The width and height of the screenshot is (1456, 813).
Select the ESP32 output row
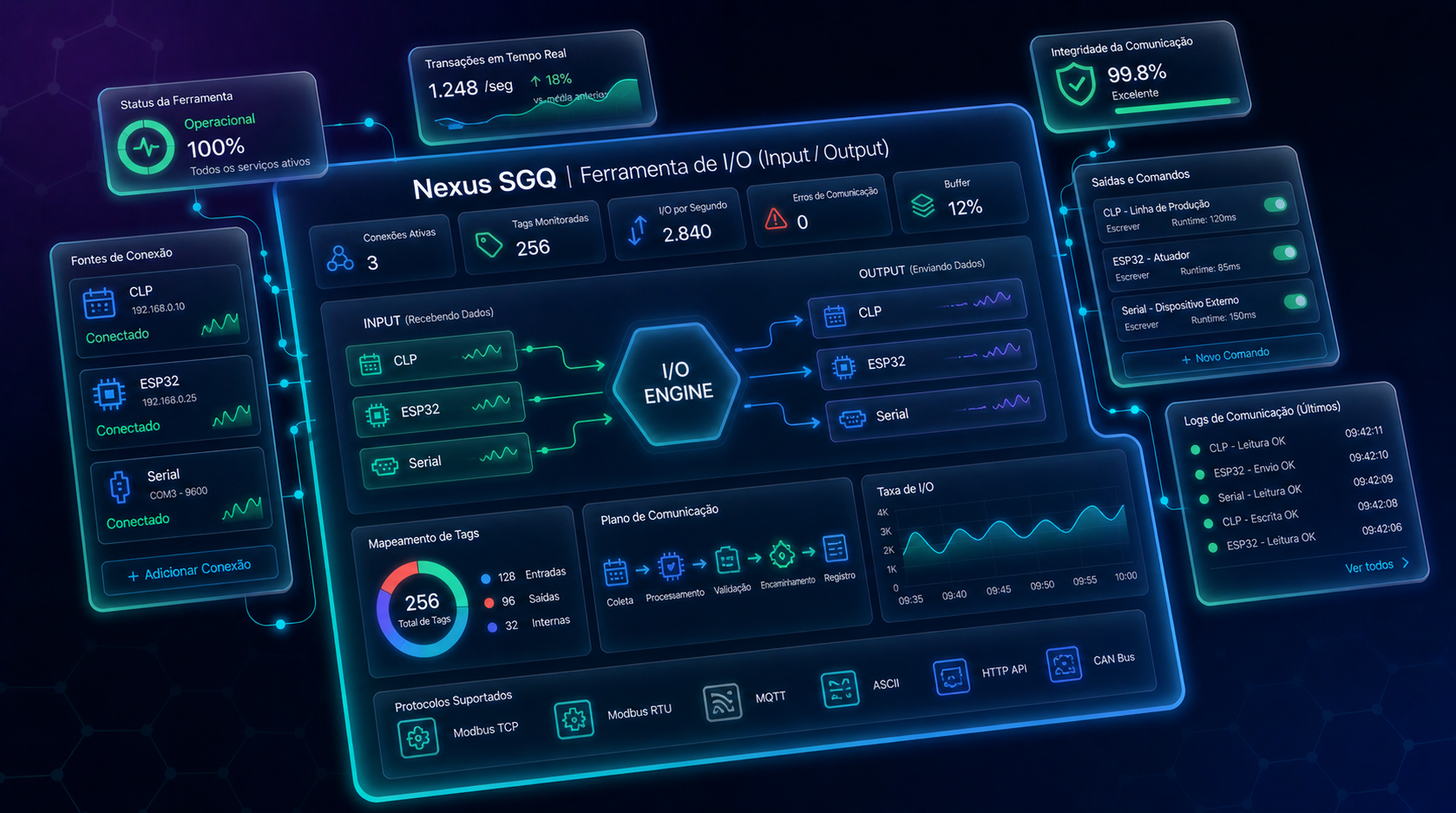pos(927,359)
